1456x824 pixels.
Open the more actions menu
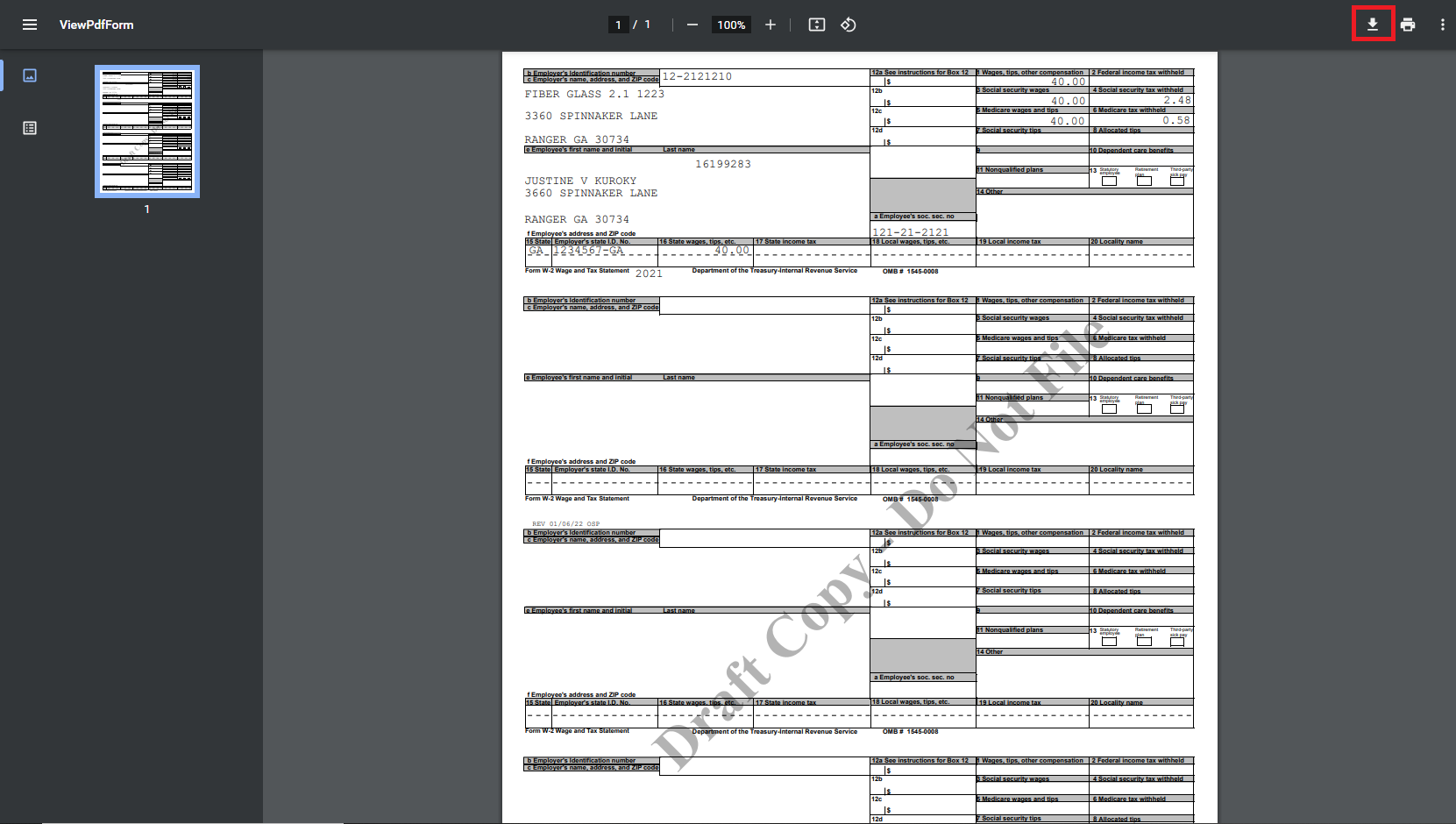click(x=1442, y=25)
